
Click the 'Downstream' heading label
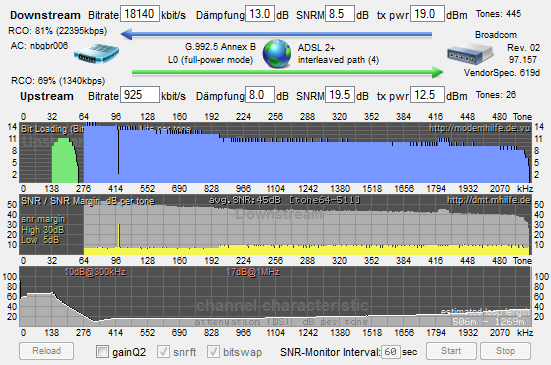click(x=45, y=15)
